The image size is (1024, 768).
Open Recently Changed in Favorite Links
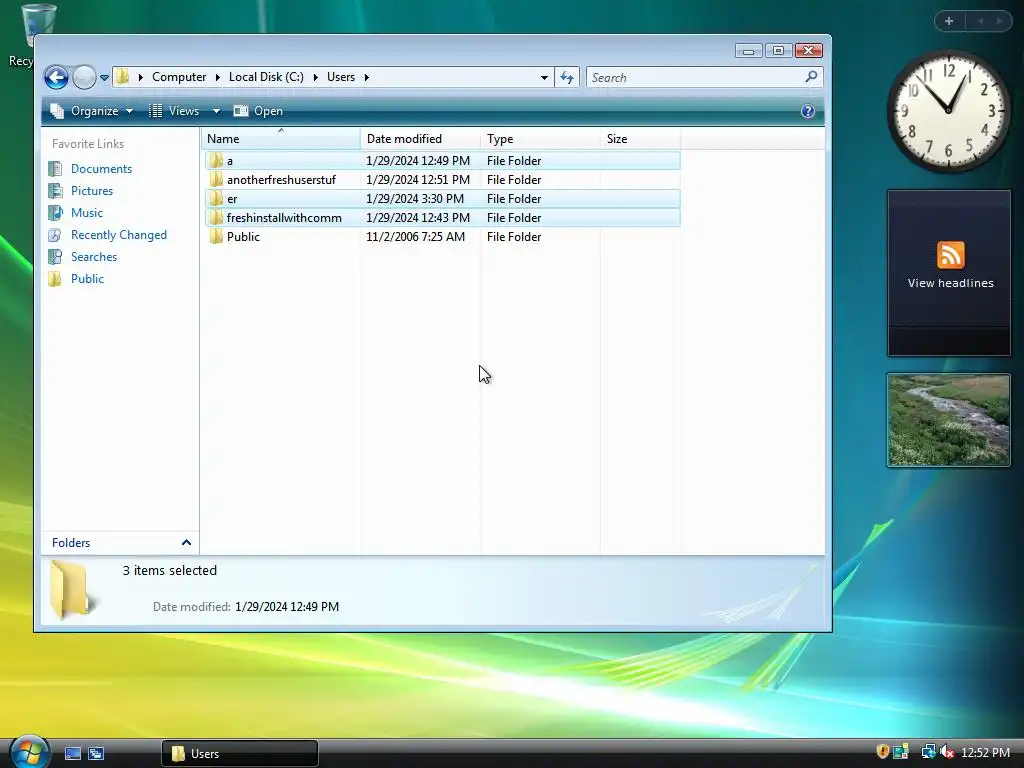[x=119, y=234]
